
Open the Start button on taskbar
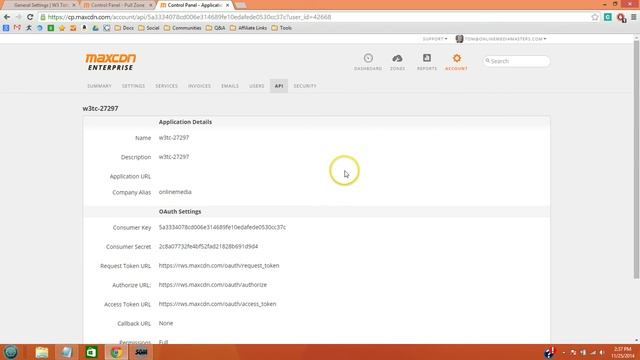[11, 352]
